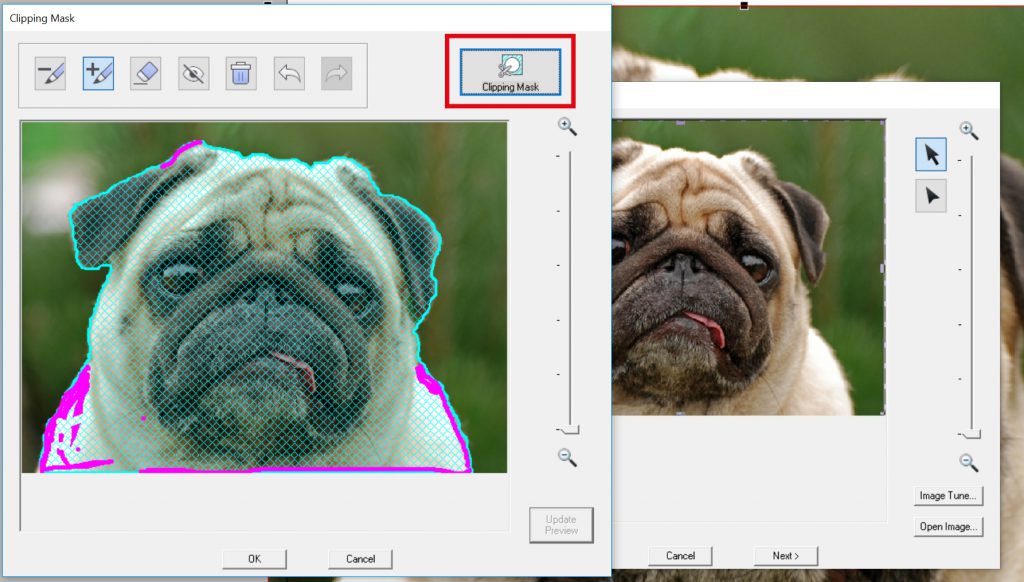This screenshot has height=582, width=1024.
Task: Zoom out the Clipping Mask preview
Action: coord(567,457)
